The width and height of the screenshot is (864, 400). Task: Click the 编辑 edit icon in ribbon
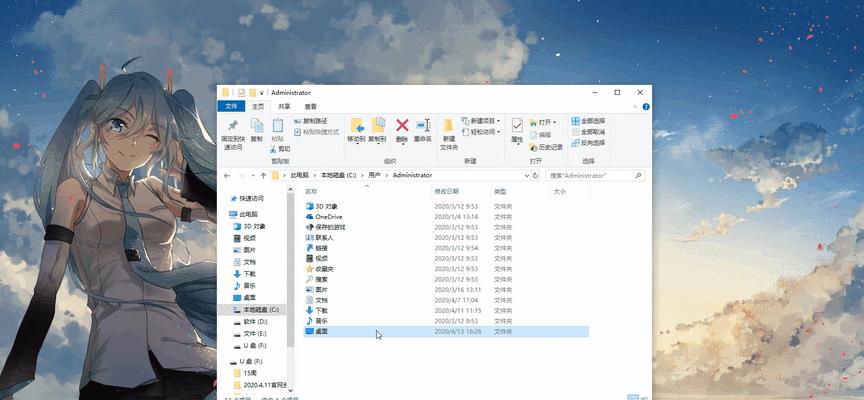[533, 135]
